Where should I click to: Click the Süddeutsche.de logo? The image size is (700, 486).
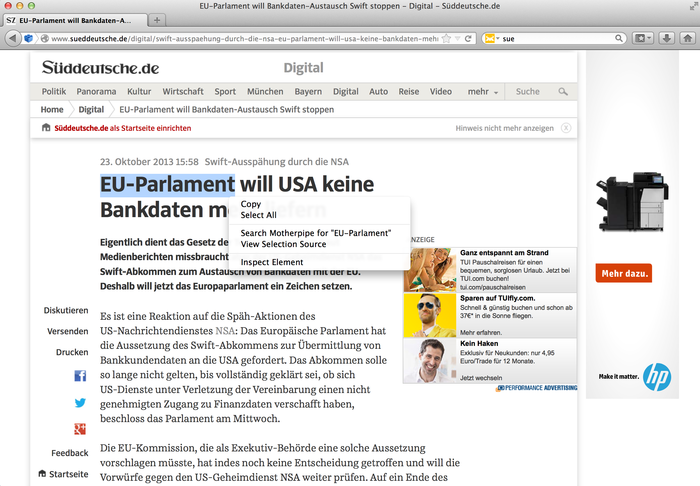(x=100, y=68)
